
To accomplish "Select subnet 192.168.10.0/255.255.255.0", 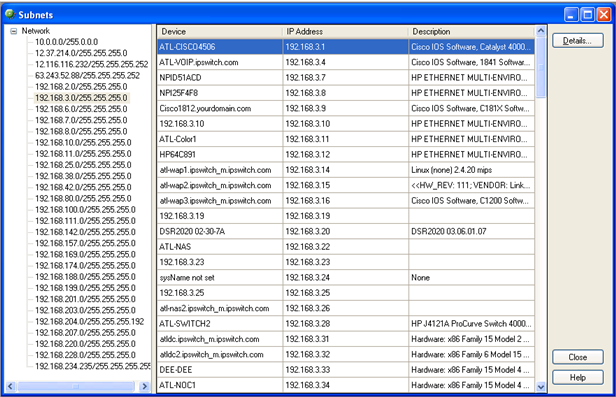I will point(83,143).
